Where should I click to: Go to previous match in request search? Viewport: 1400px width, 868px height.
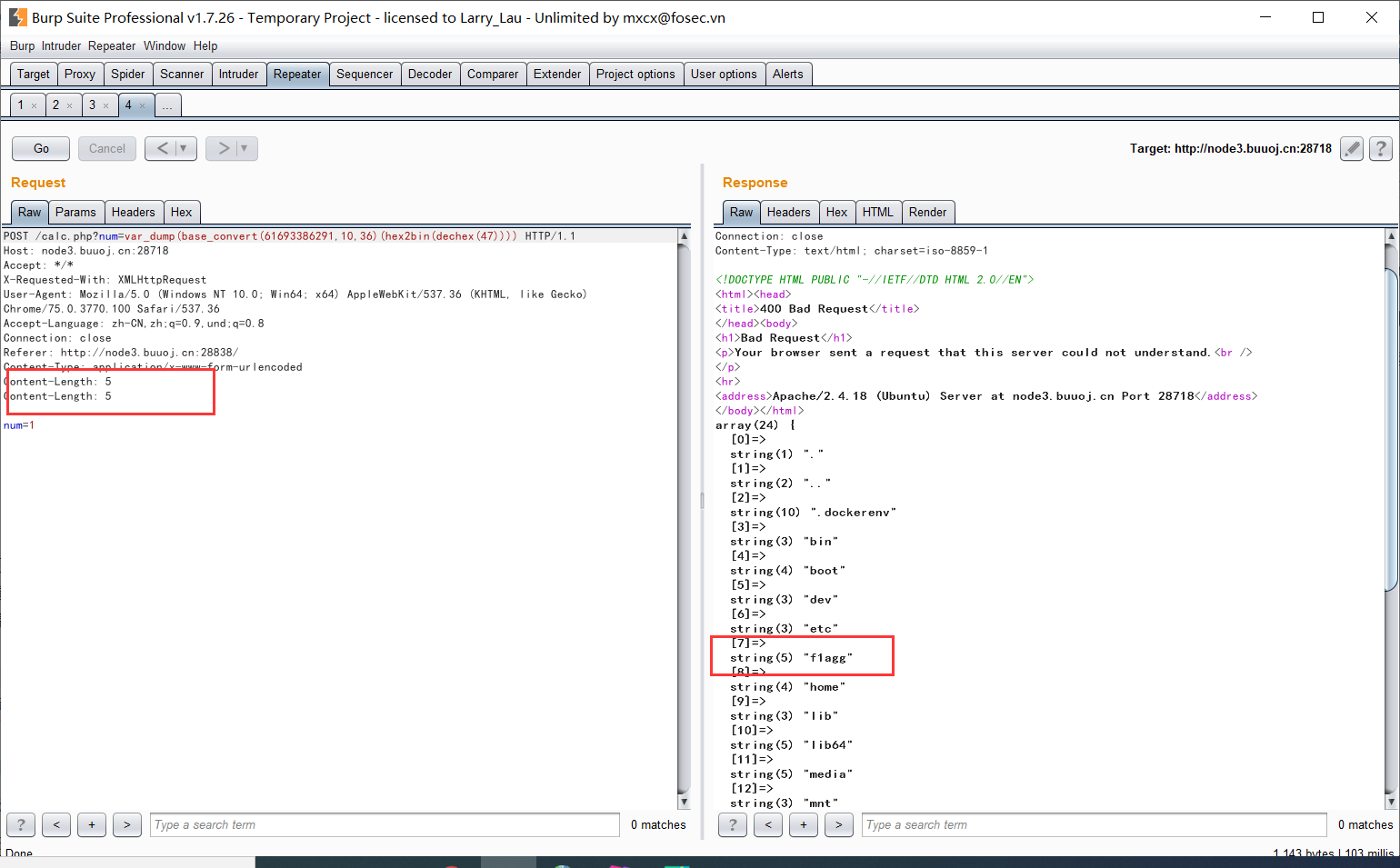tap(56, 824)
